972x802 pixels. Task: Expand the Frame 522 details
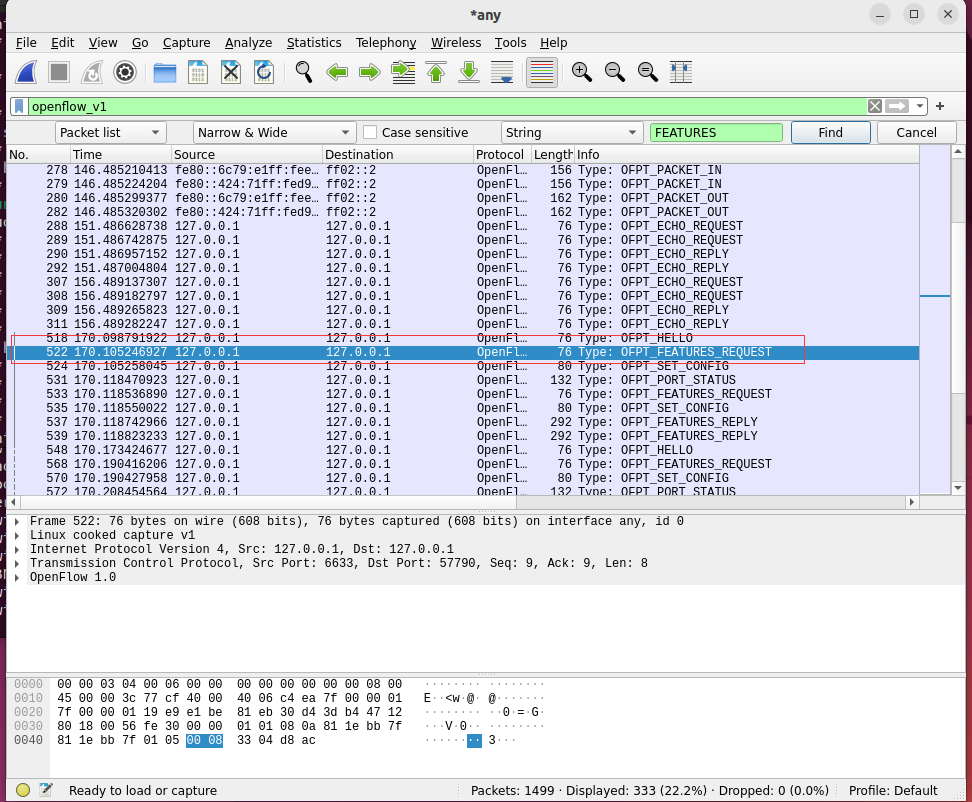17,522
